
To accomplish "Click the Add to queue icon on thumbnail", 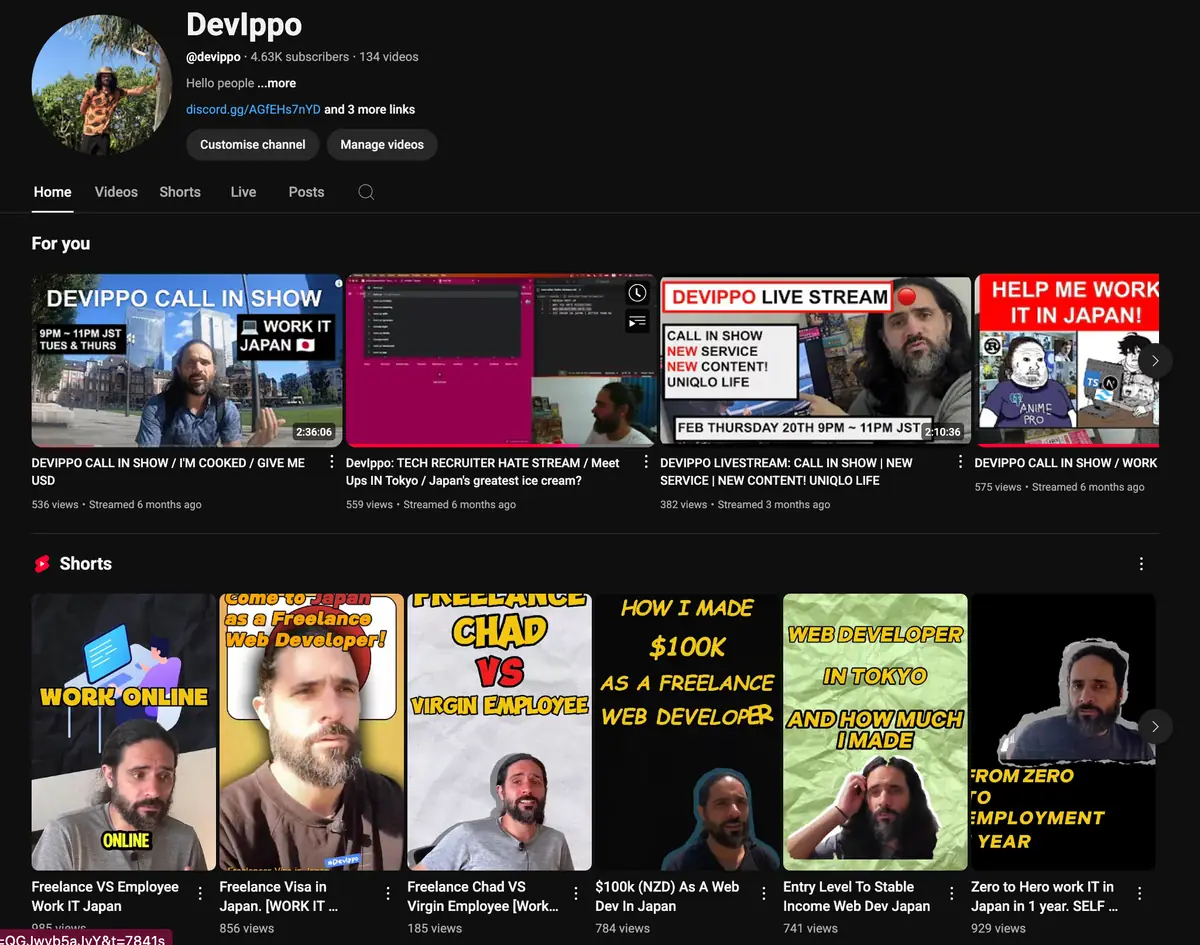I will (x=637, y=321).
